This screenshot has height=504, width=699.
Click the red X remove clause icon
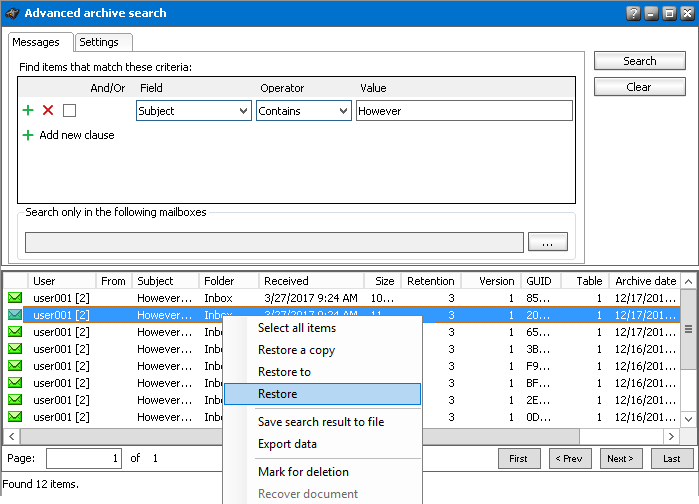[48, 110]
